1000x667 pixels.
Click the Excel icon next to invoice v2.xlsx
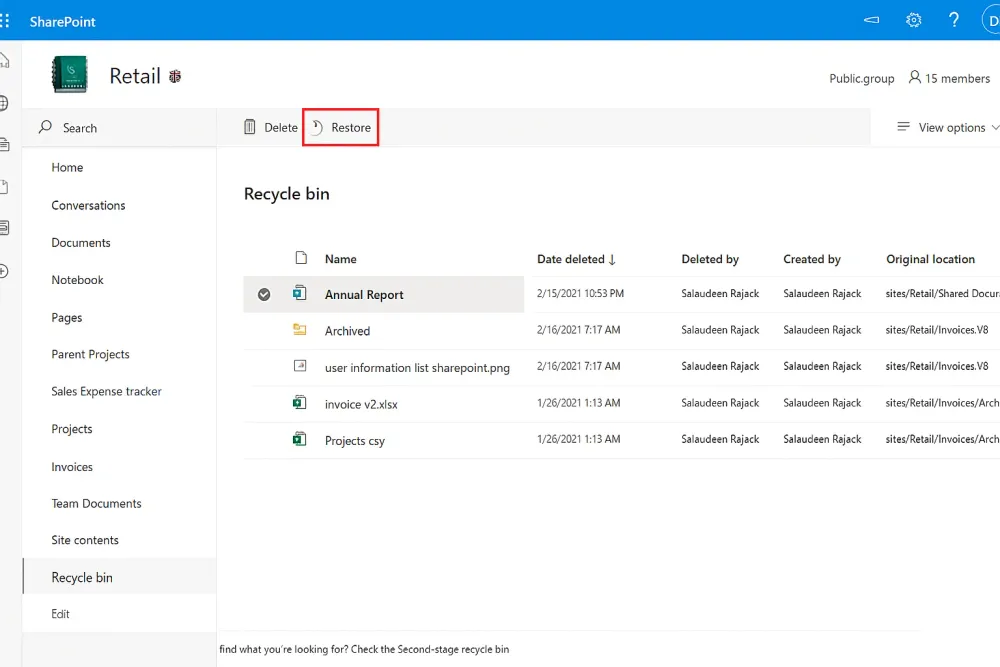[300, 403]
